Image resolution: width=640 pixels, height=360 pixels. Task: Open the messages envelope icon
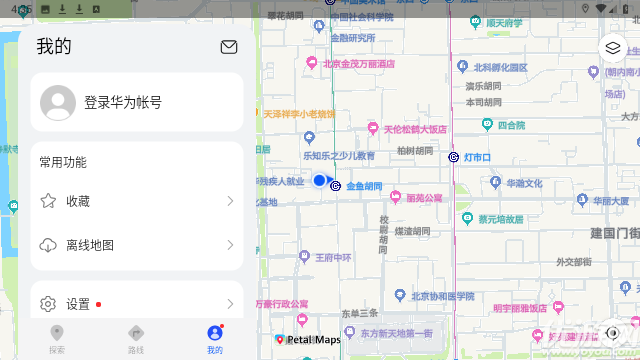click(229, 47)
